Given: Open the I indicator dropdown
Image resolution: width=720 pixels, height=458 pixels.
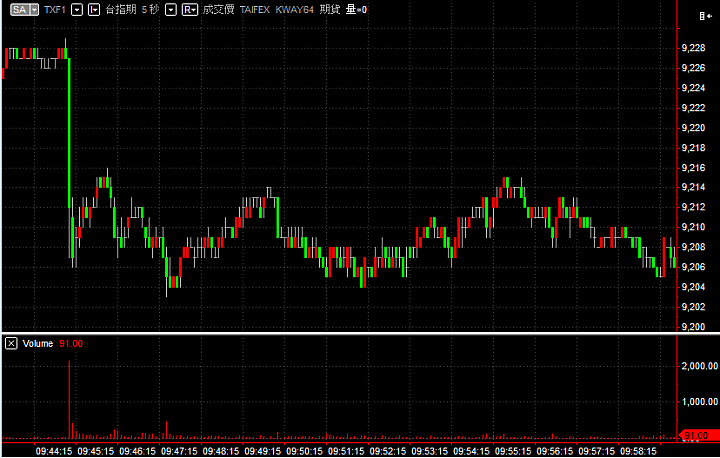Looking at the screenshot, I should tap(94, 10).
